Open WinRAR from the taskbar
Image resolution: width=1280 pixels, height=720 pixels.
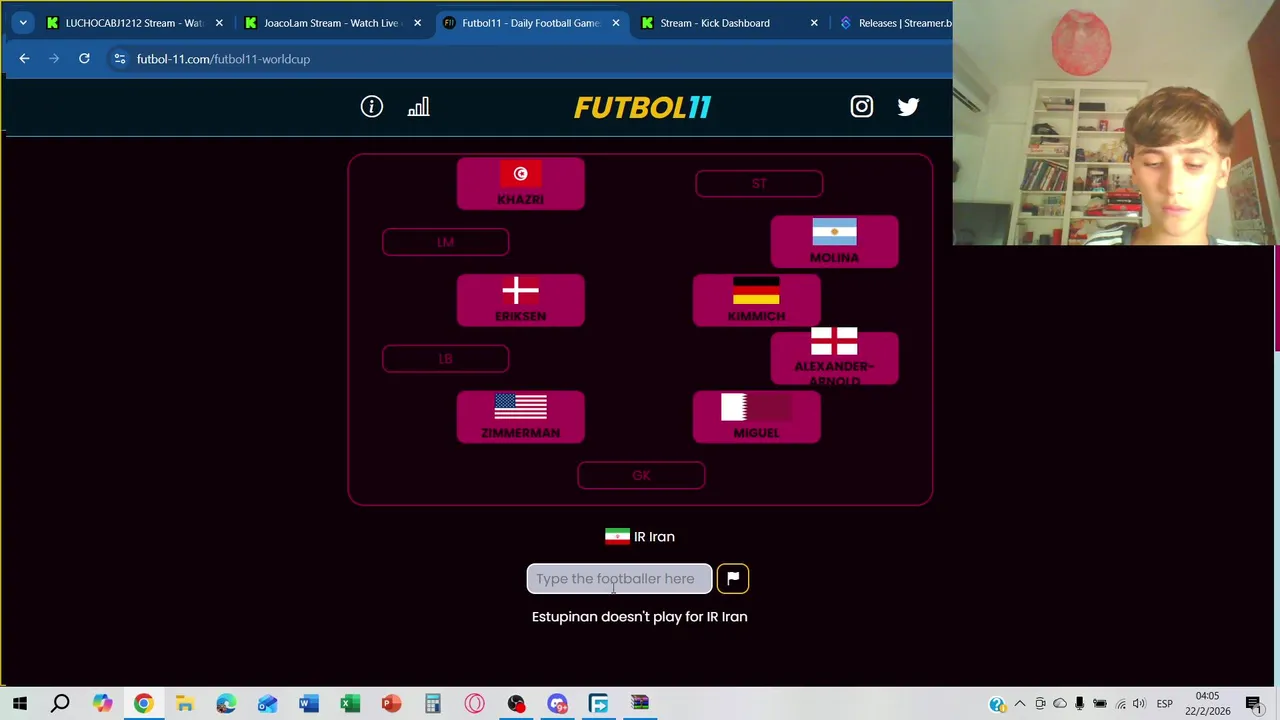(x=639, y=703)
